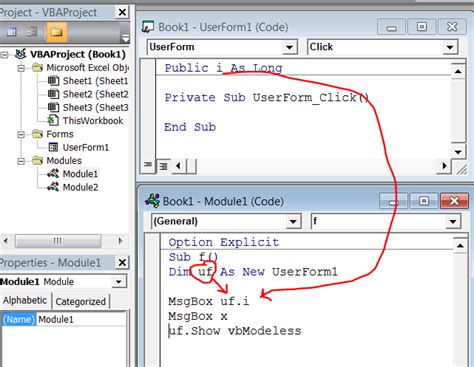Screen dimensions: 474x367
Task: Open the Click procedure dropdown in UserForm1 code
Action: tap(450, 47)
